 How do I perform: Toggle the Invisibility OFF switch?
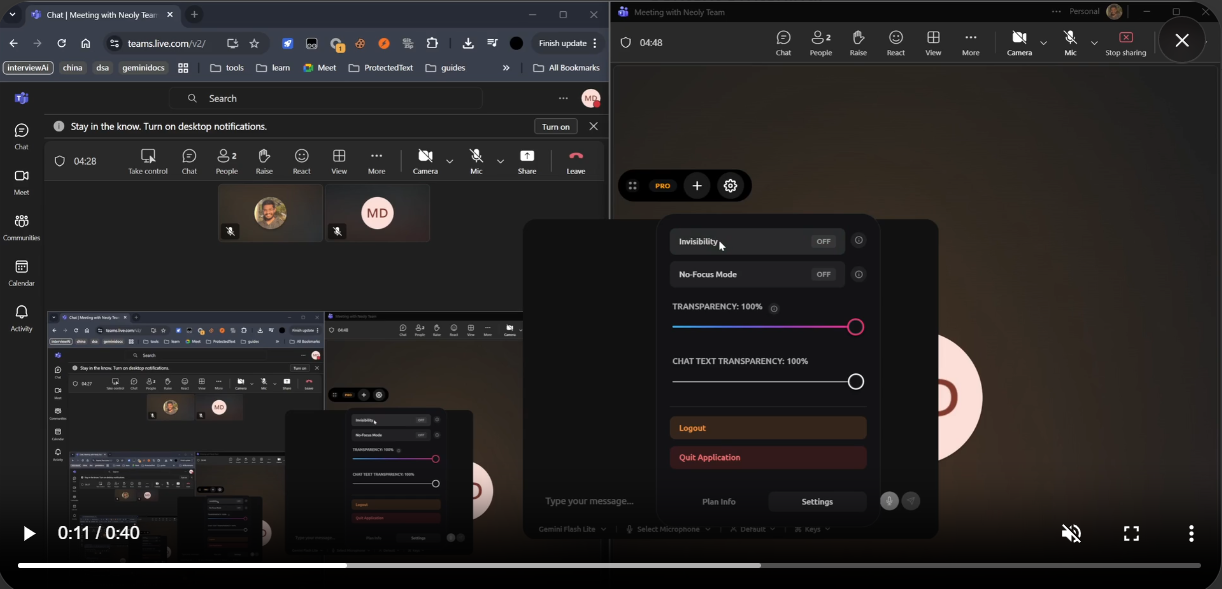point(823,241)
